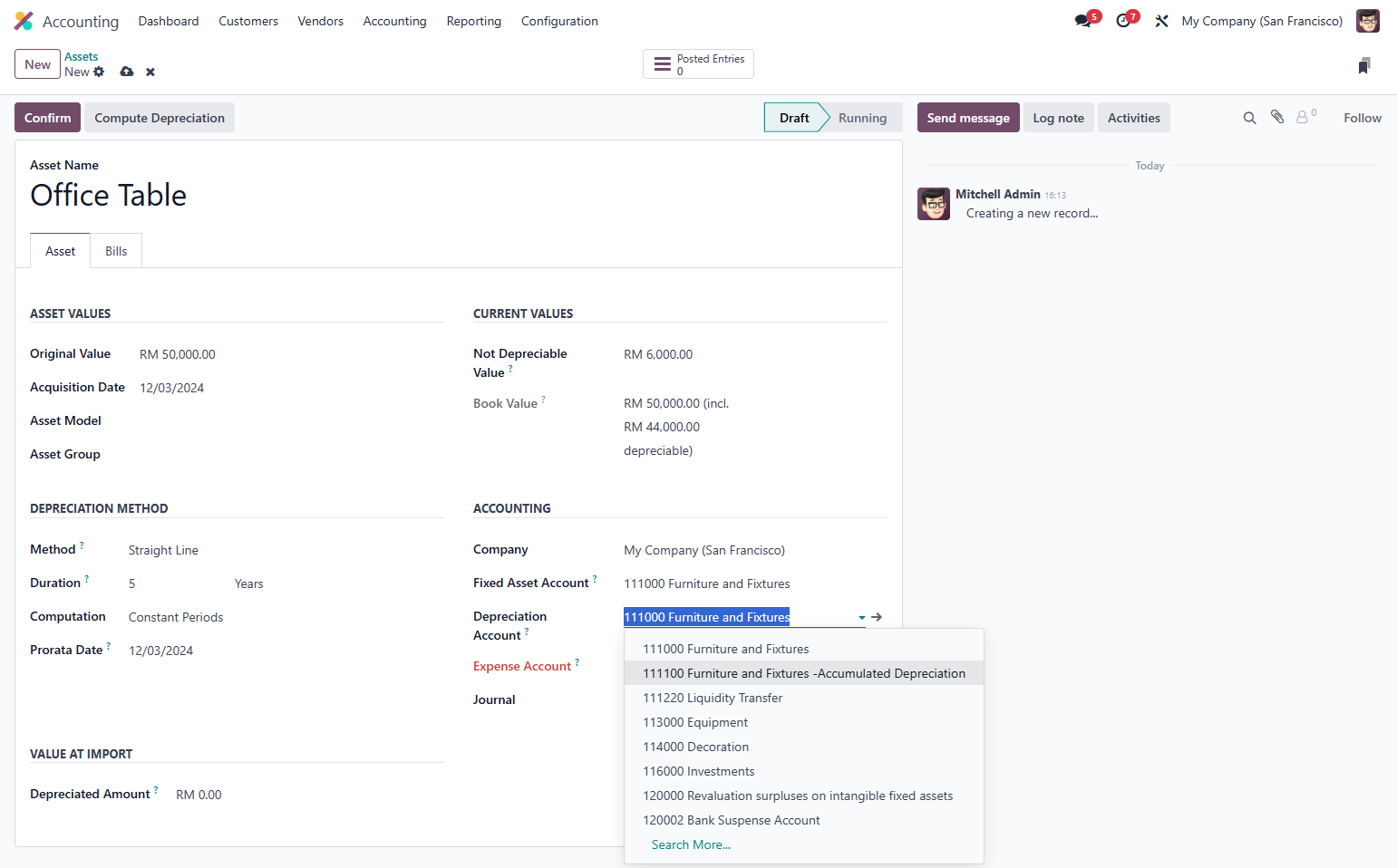The height and width of the screenshot is (868, 1397).
Task: Open the Computation selection field
Action: [286, 617]
